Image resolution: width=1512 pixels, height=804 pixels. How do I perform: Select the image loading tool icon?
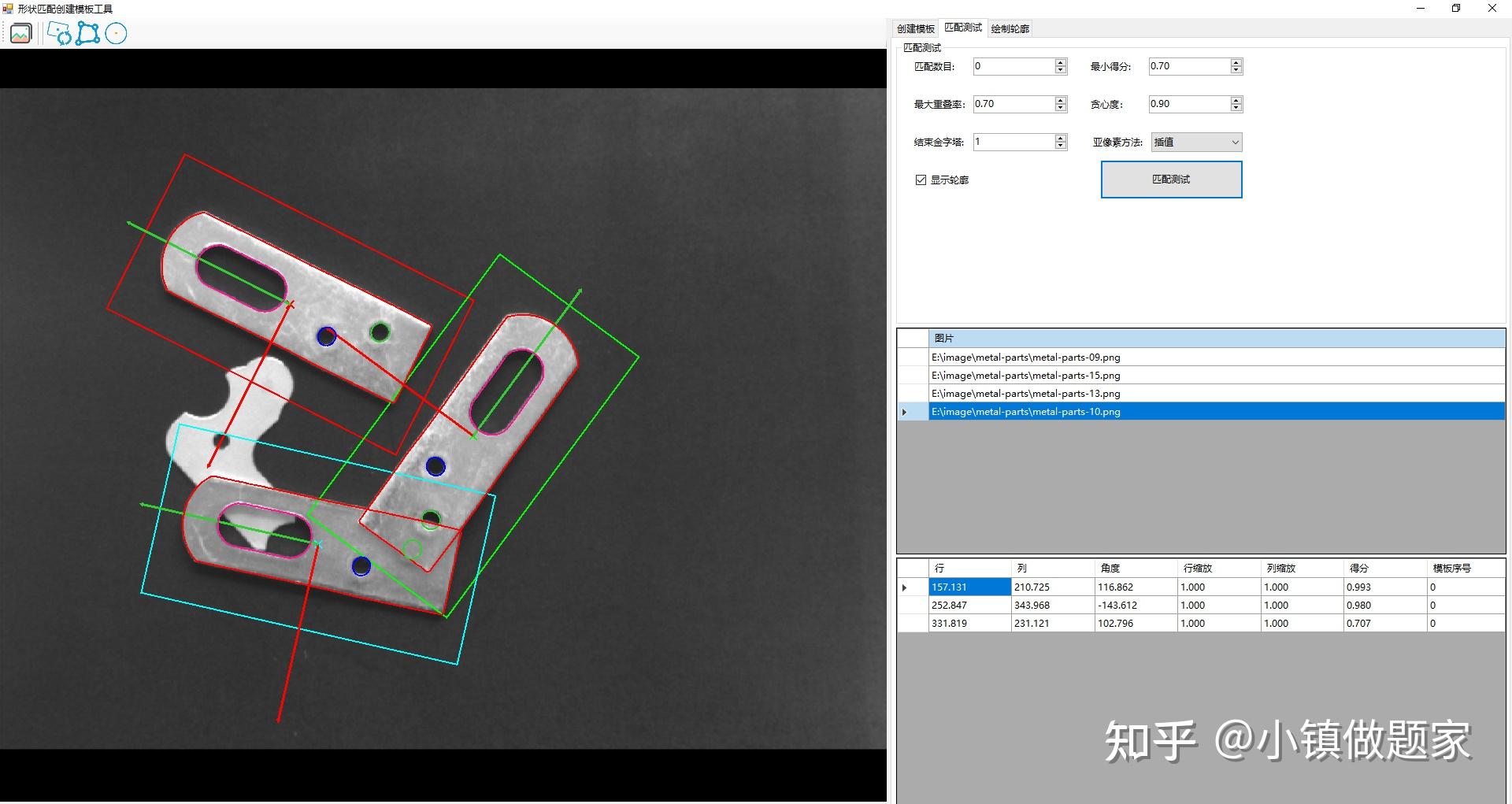20,33
